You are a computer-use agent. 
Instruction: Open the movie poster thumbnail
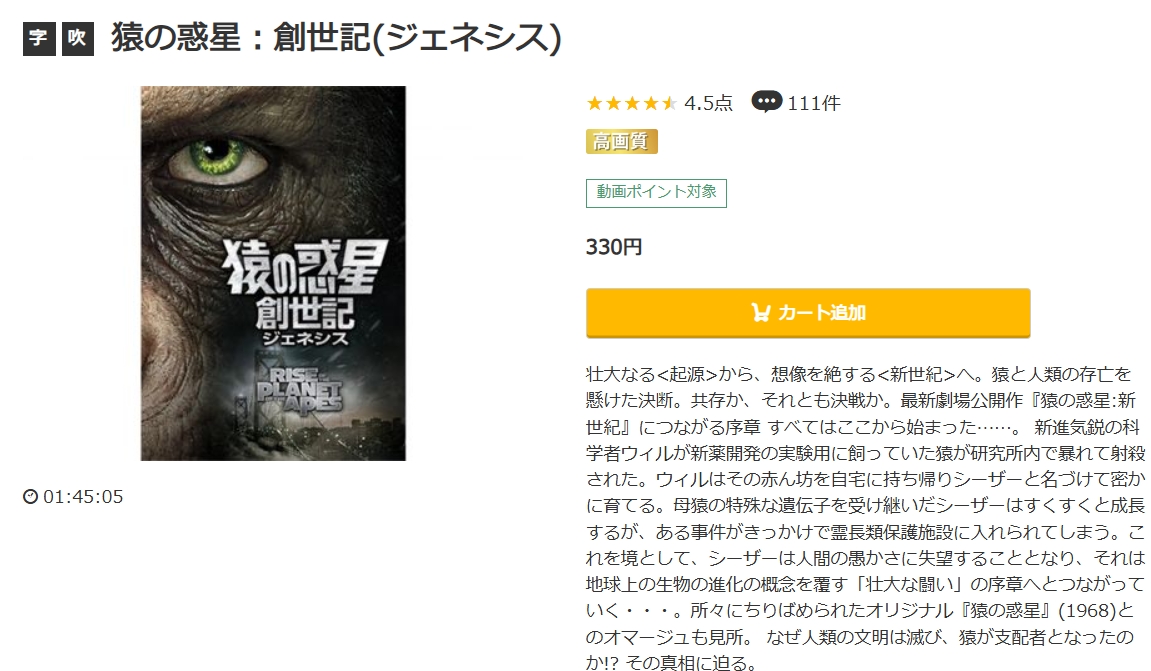click(x=273, y=273)
